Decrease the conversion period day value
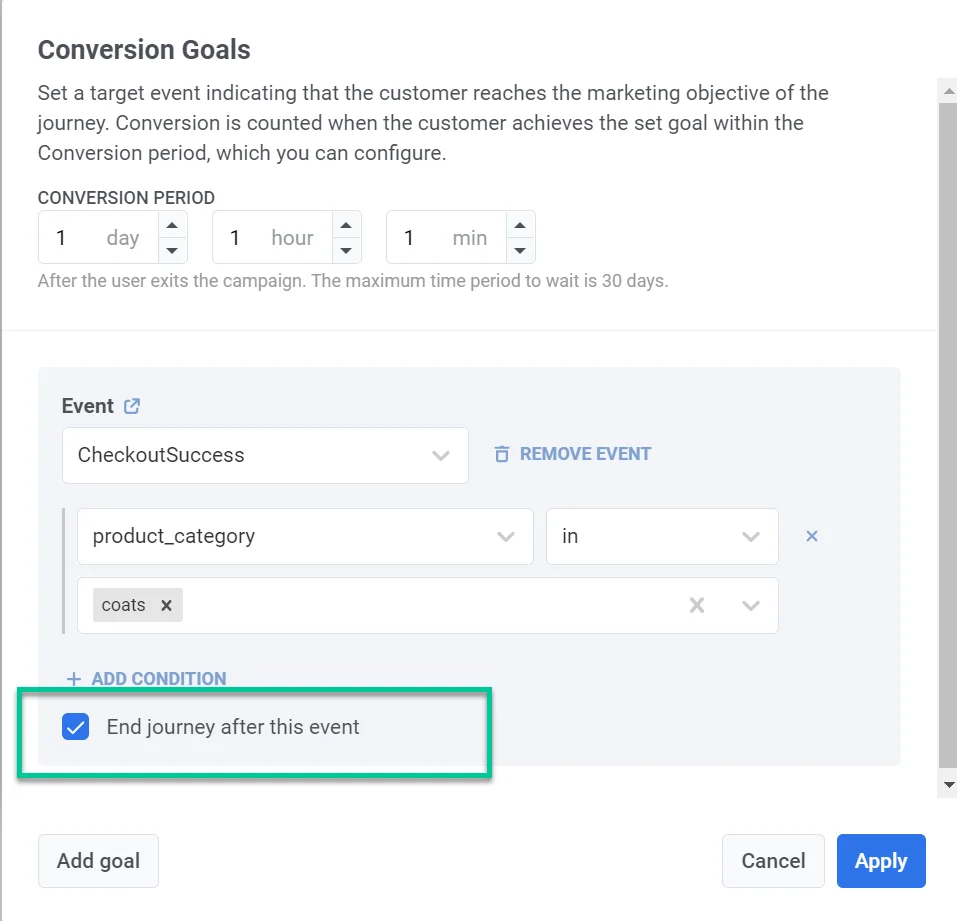This screenshot has width=957, height=921. 172,250
